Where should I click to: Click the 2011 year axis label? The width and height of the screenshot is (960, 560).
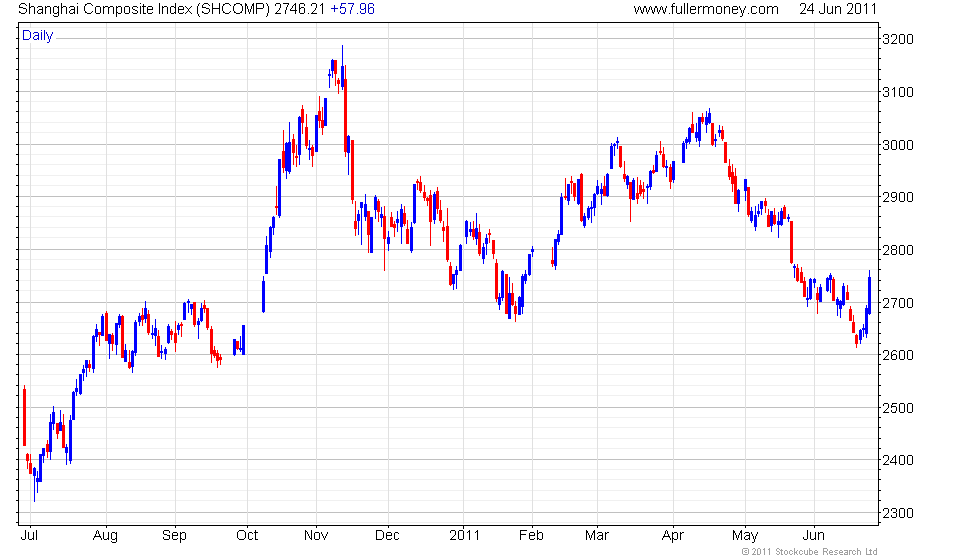(464, 536)
